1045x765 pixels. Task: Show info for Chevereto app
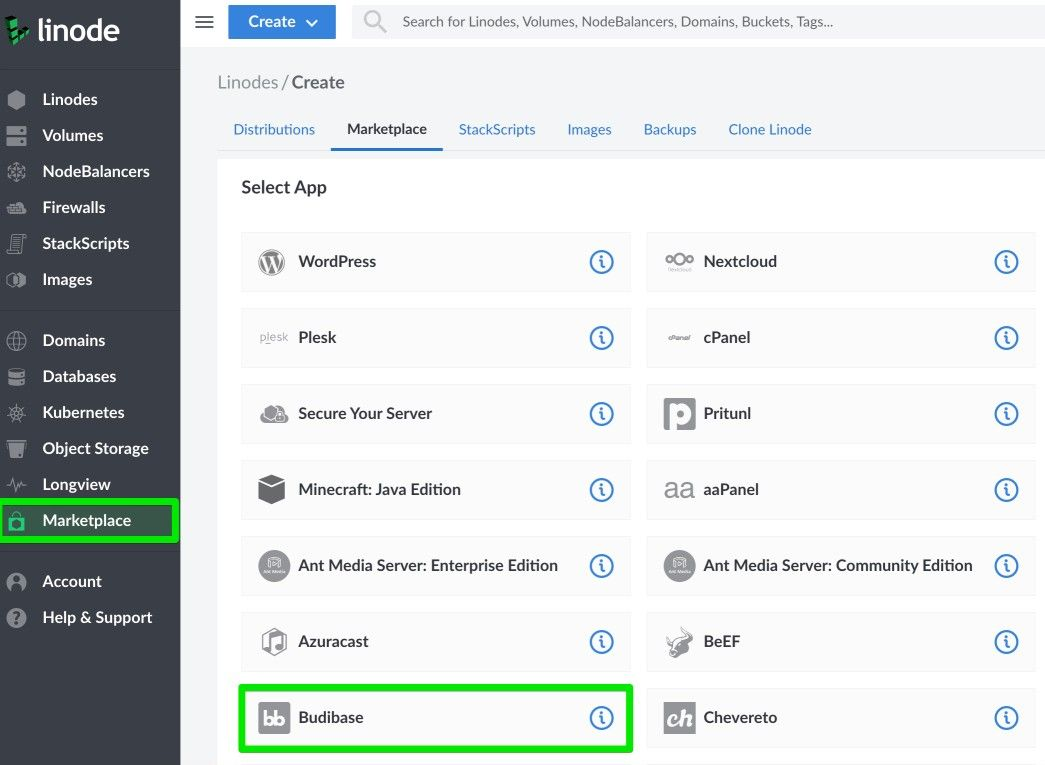tap(1006, 718)
